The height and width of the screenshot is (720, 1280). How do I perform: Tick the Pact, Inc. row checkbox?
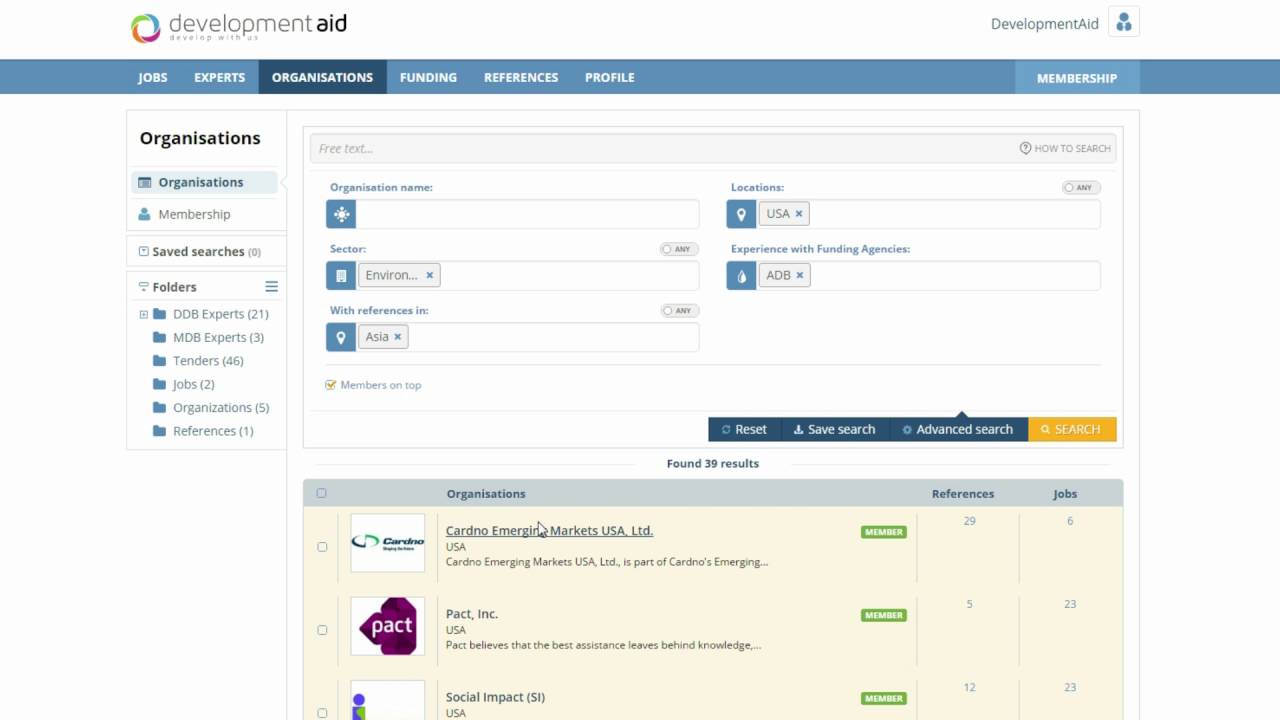point(322,630)
